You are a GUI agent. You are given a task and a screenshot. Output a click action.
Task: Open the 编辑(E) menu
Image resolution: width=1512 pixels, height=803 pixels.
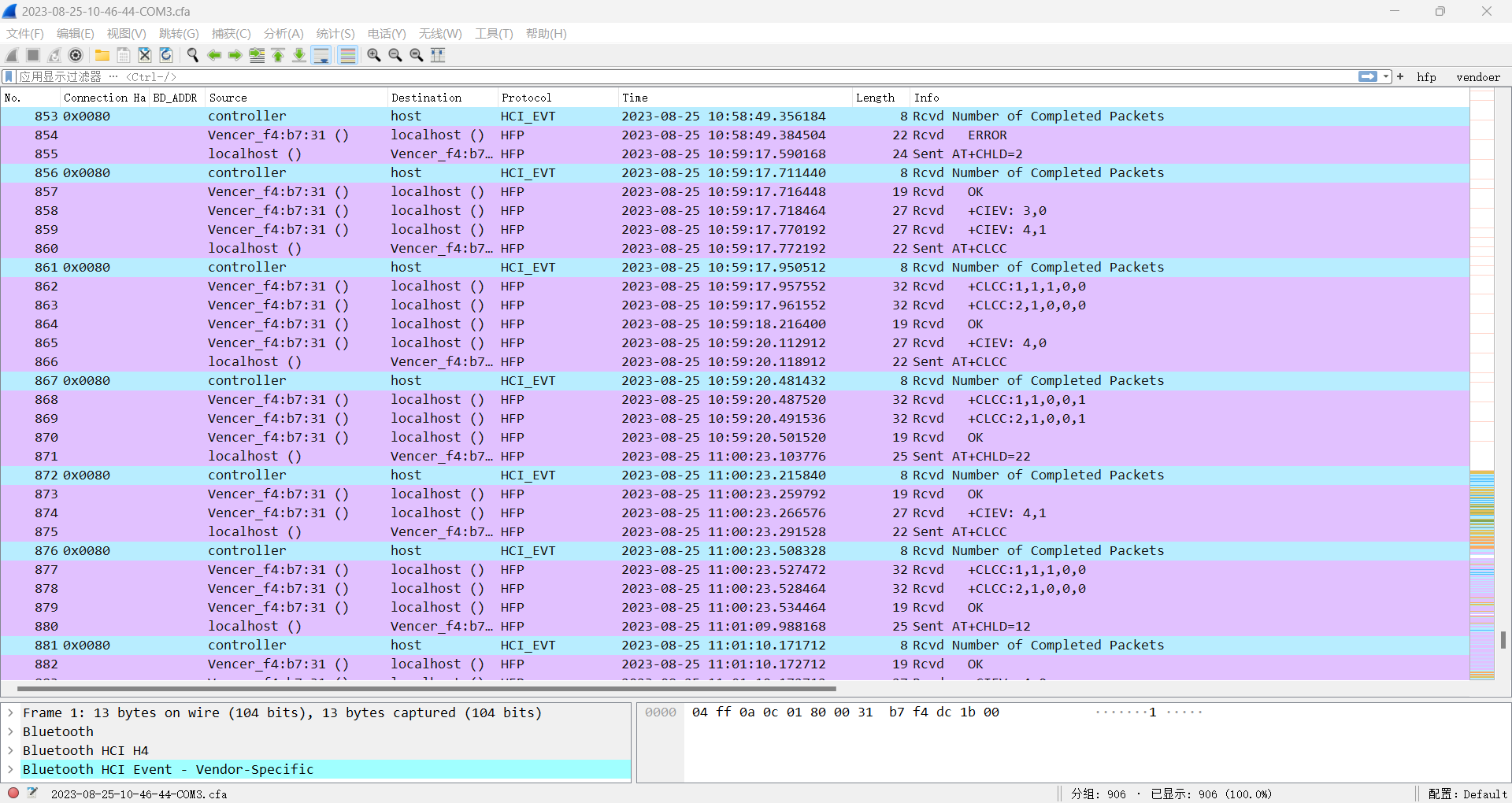76,34
